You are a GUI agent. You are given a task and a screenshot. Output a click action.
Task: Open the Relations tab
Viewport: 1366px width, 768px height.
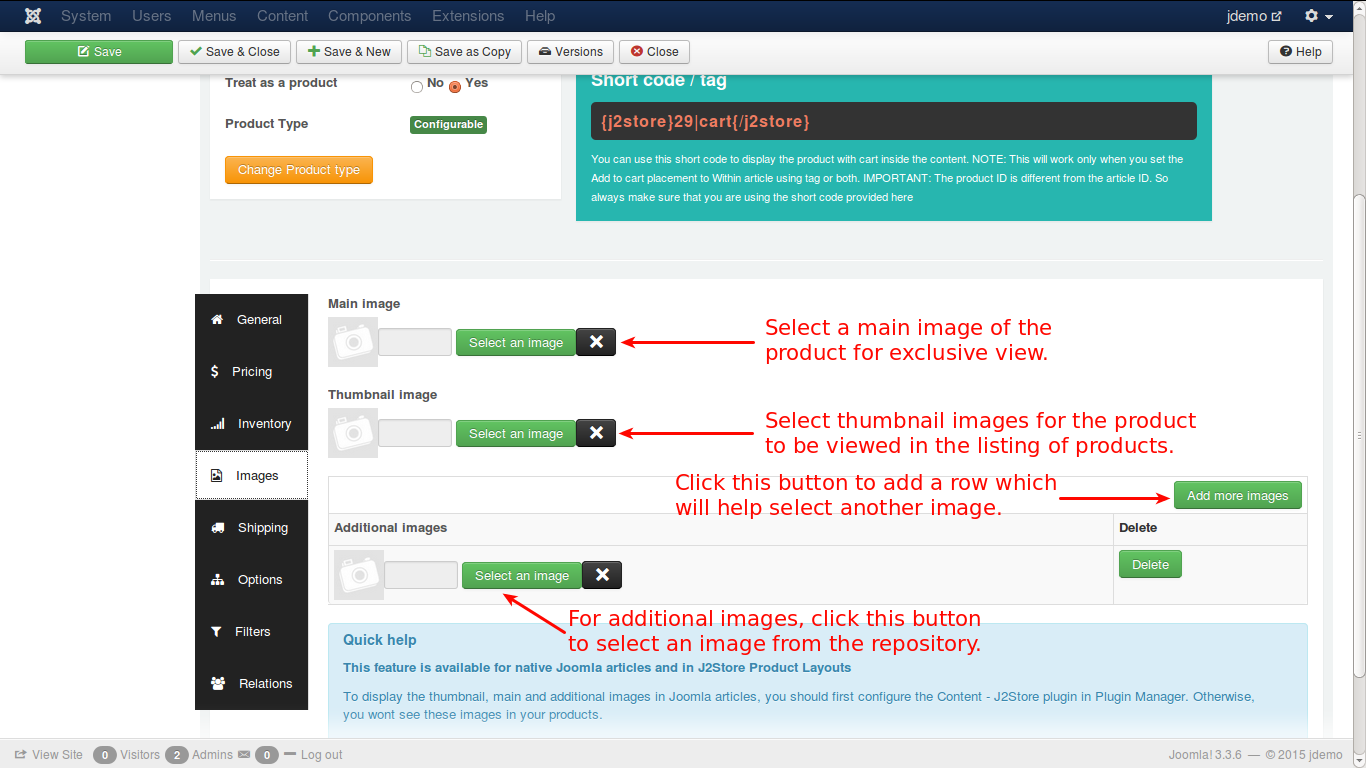coord(251,684)
